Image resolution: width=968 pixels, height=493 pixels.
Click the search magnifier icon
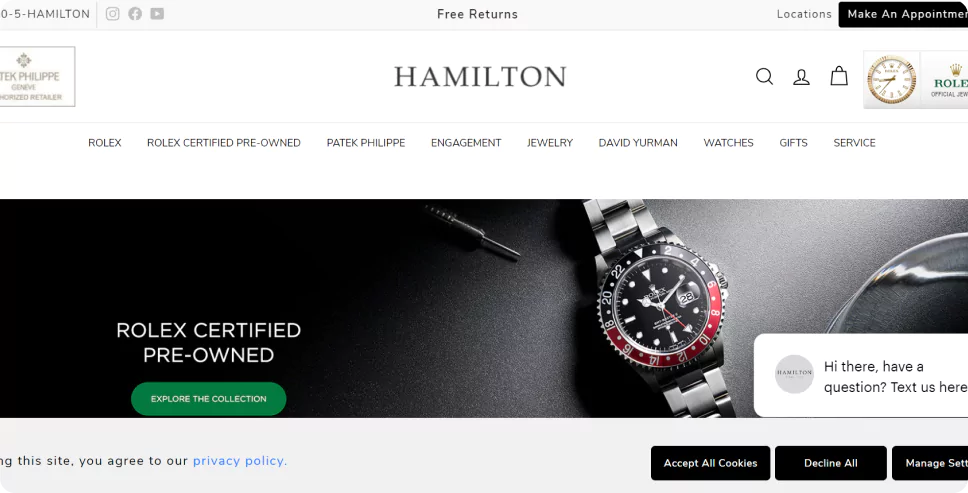(x=764, y=77)
